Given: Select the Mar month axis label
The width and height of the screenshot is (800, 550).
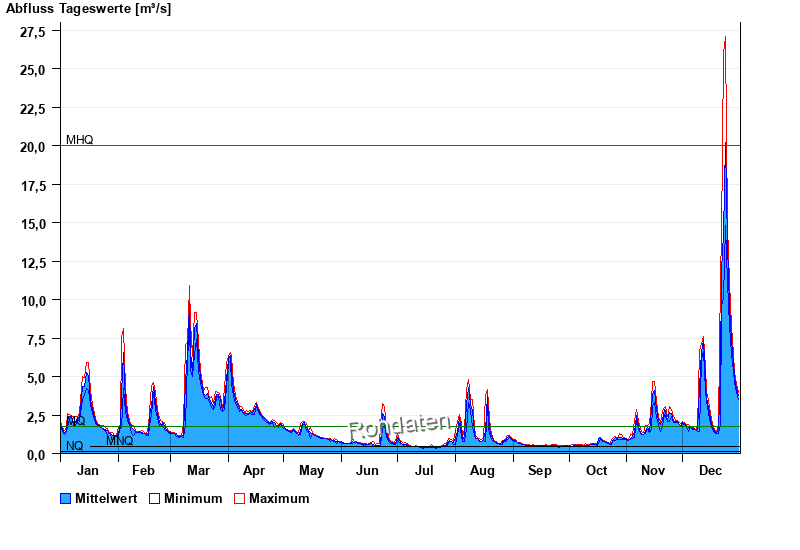Looking at the screenshot, I should [198, 471].
